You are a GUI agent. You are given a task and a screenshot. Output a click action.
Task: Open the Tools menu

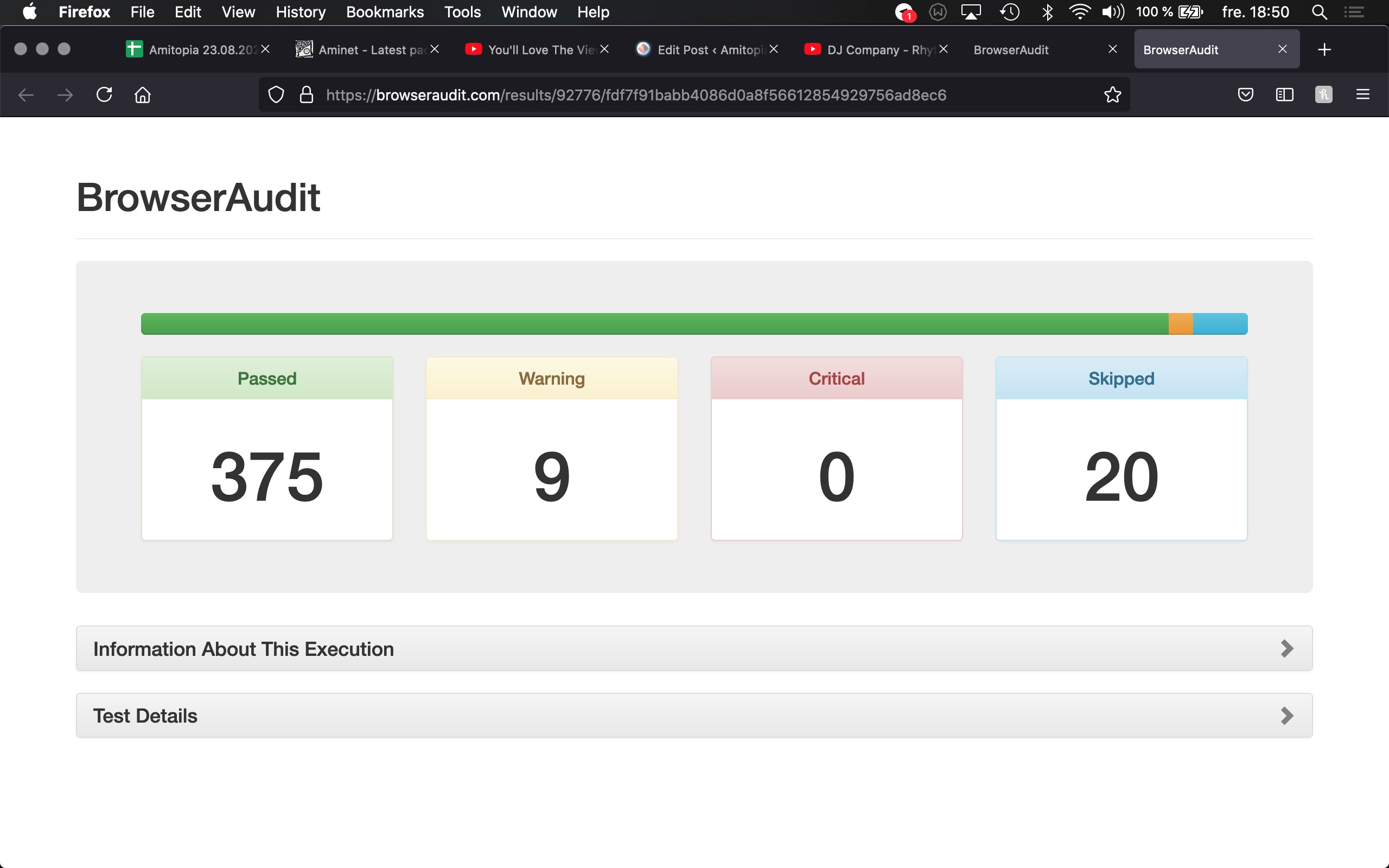point(462,12)
